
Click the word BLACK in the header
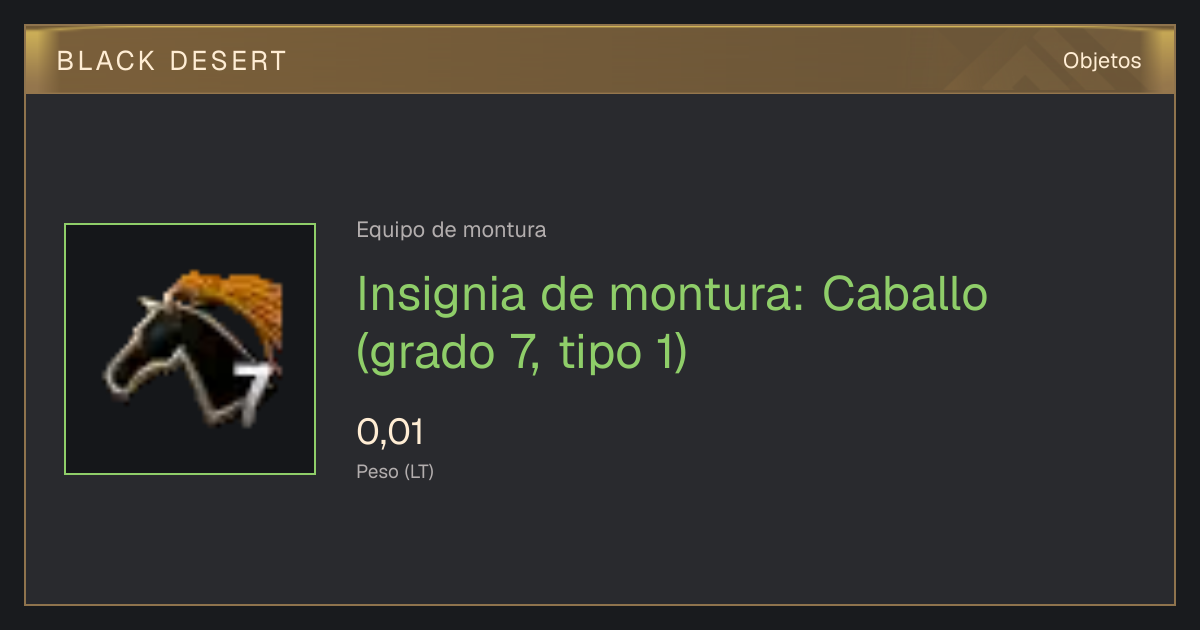coord(107,61)
